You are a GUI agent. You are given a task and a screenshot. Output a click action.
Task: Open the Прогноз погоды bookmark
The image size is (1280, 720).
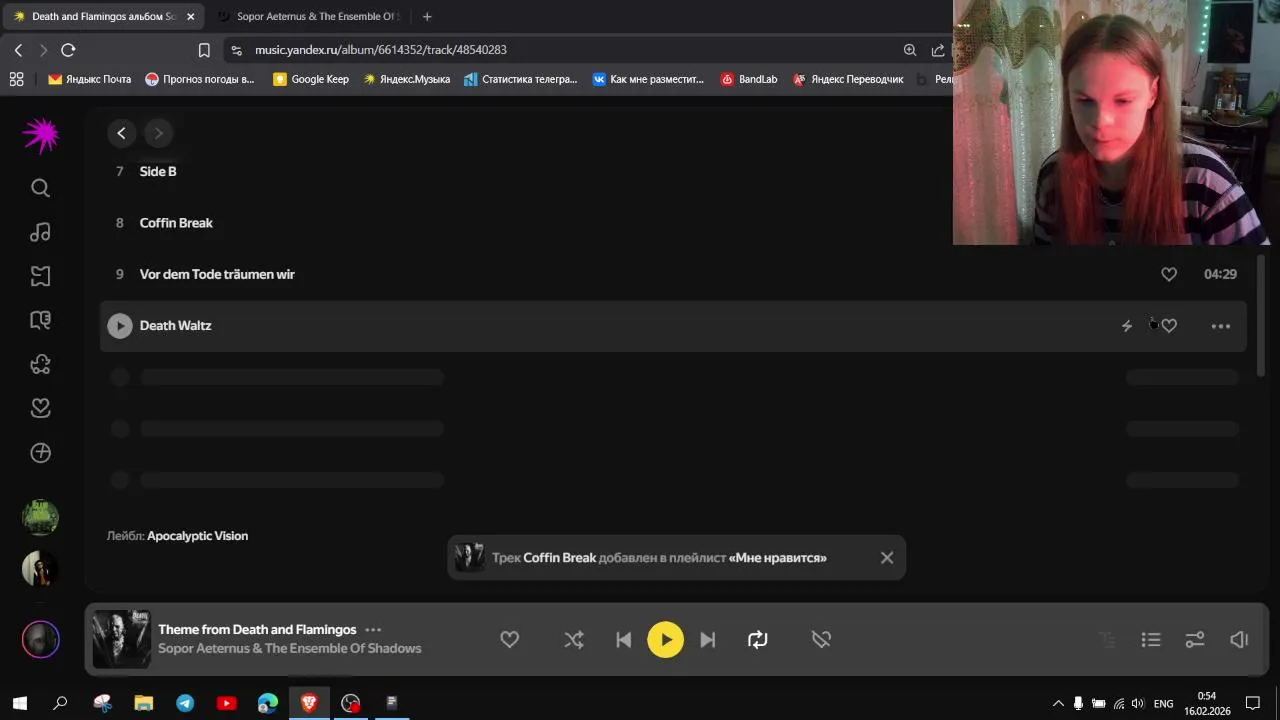point(199,79)
